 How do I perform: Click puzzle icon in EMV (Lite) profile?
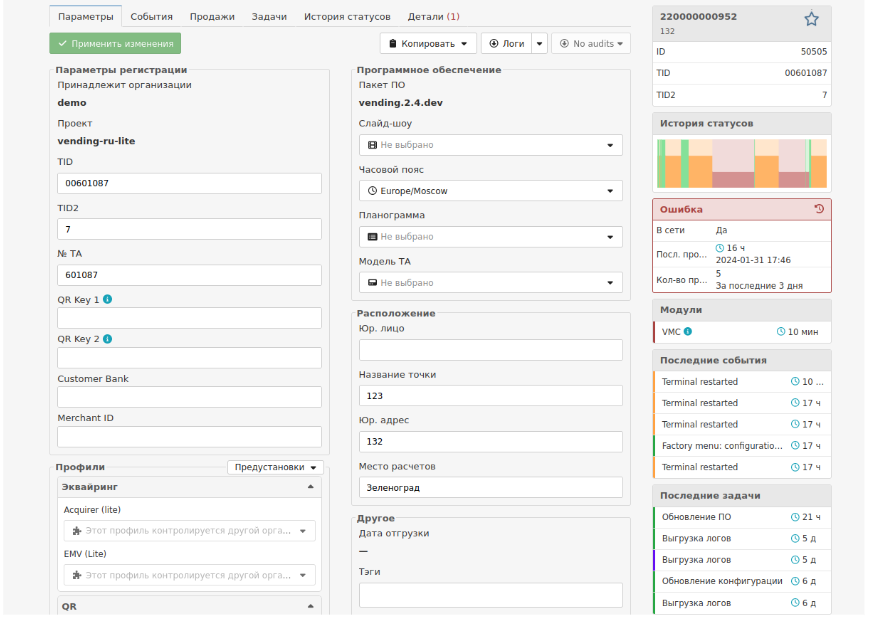coord(77,575)
